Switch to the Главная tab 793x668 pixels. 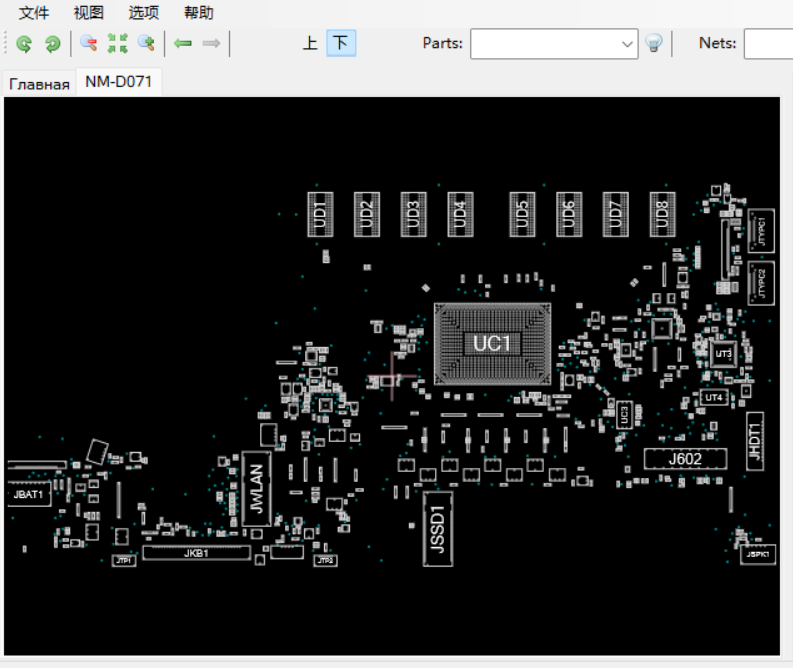point(40,84)
